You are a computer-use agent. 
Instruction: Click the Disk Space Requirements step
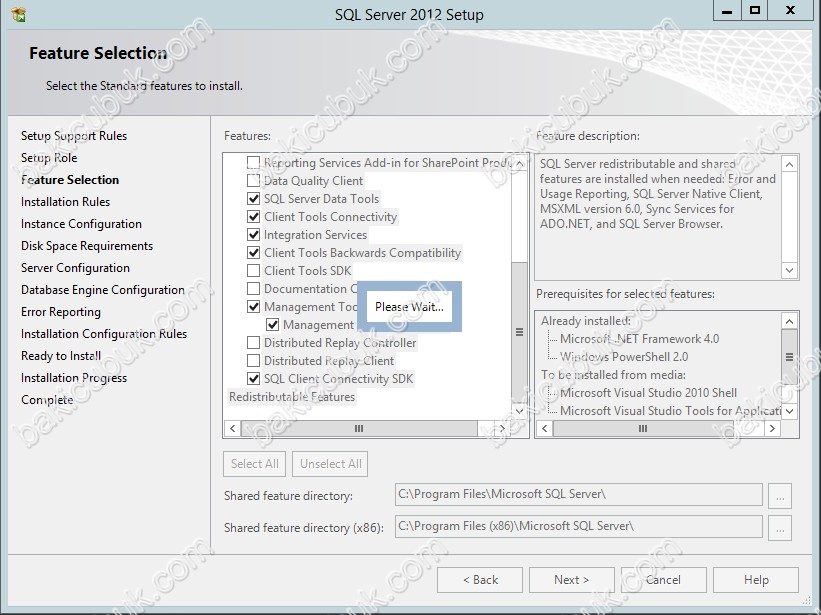click(x=87, y=246)
